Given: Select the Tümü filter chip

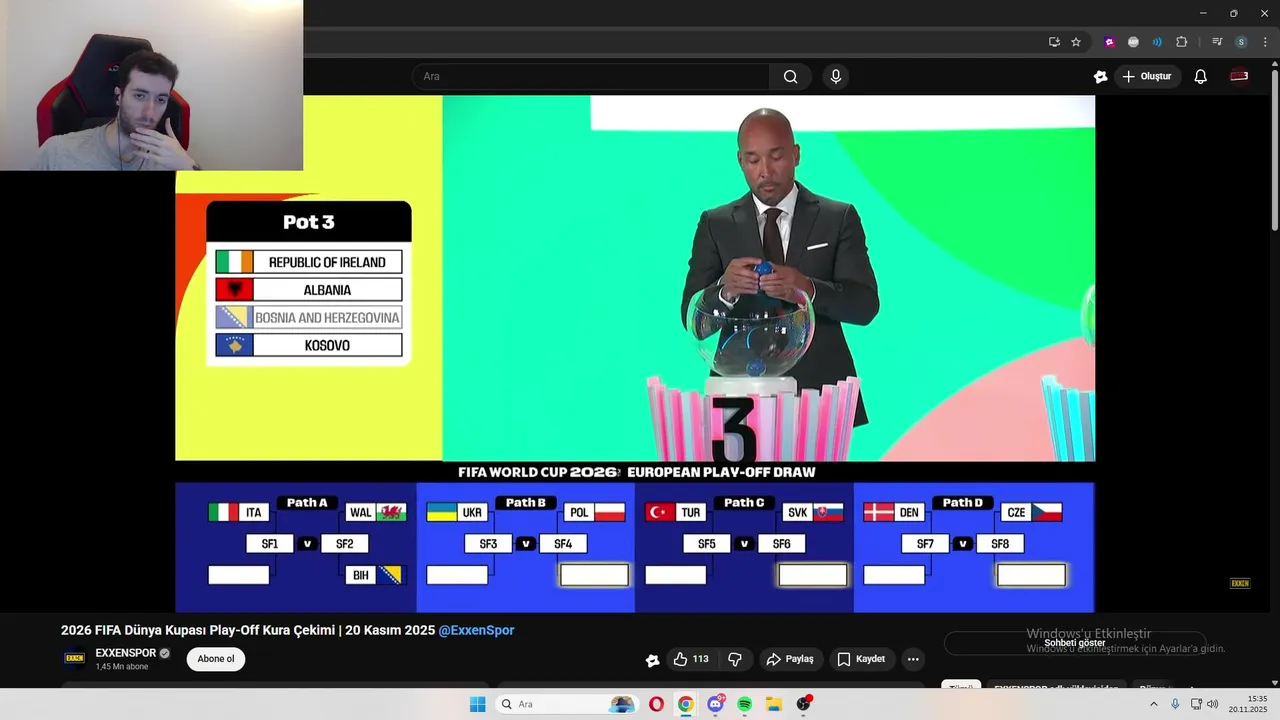Looking at the screenshot, I should click(x=961, y=688).
